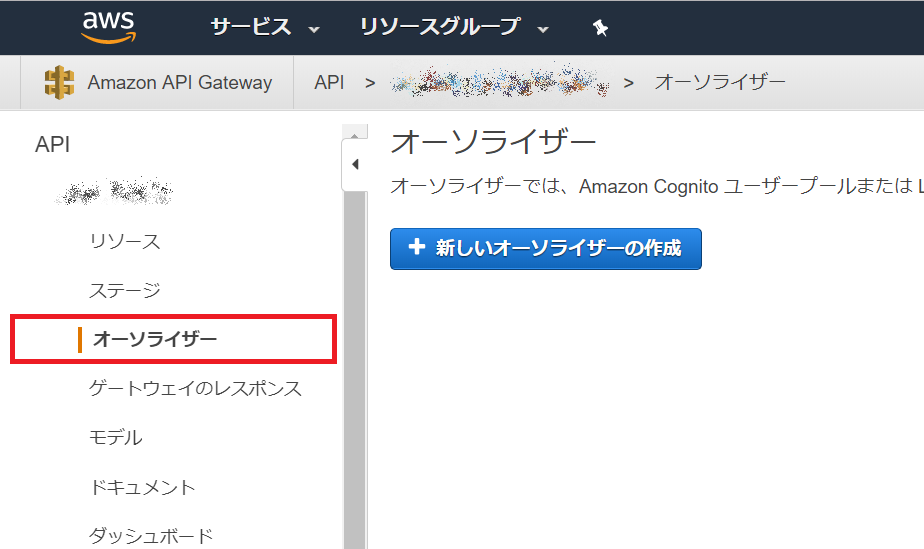Click the blurred API name breadcrumb

pos(500,82)
